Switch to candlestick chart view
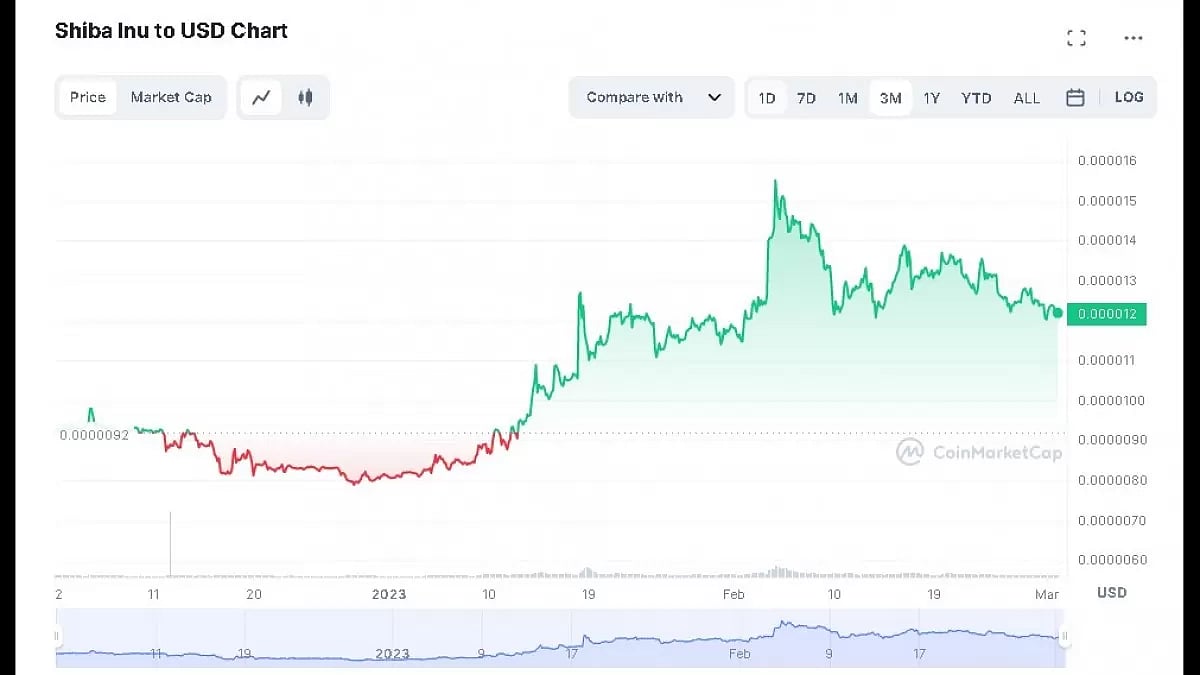This screenshot has height=675, width=1200. (x=306, y=97)
